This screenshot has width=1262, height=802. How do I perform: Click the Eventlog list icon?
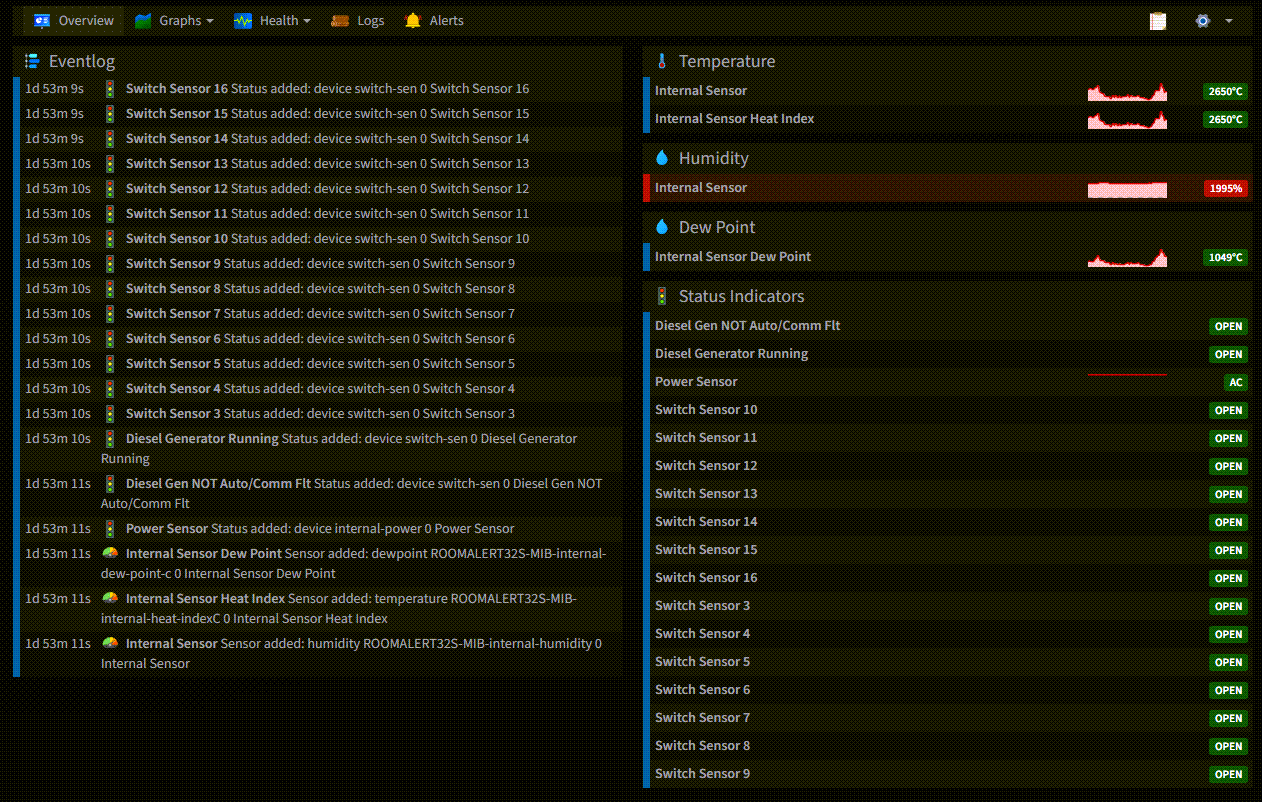pos(32,62)
